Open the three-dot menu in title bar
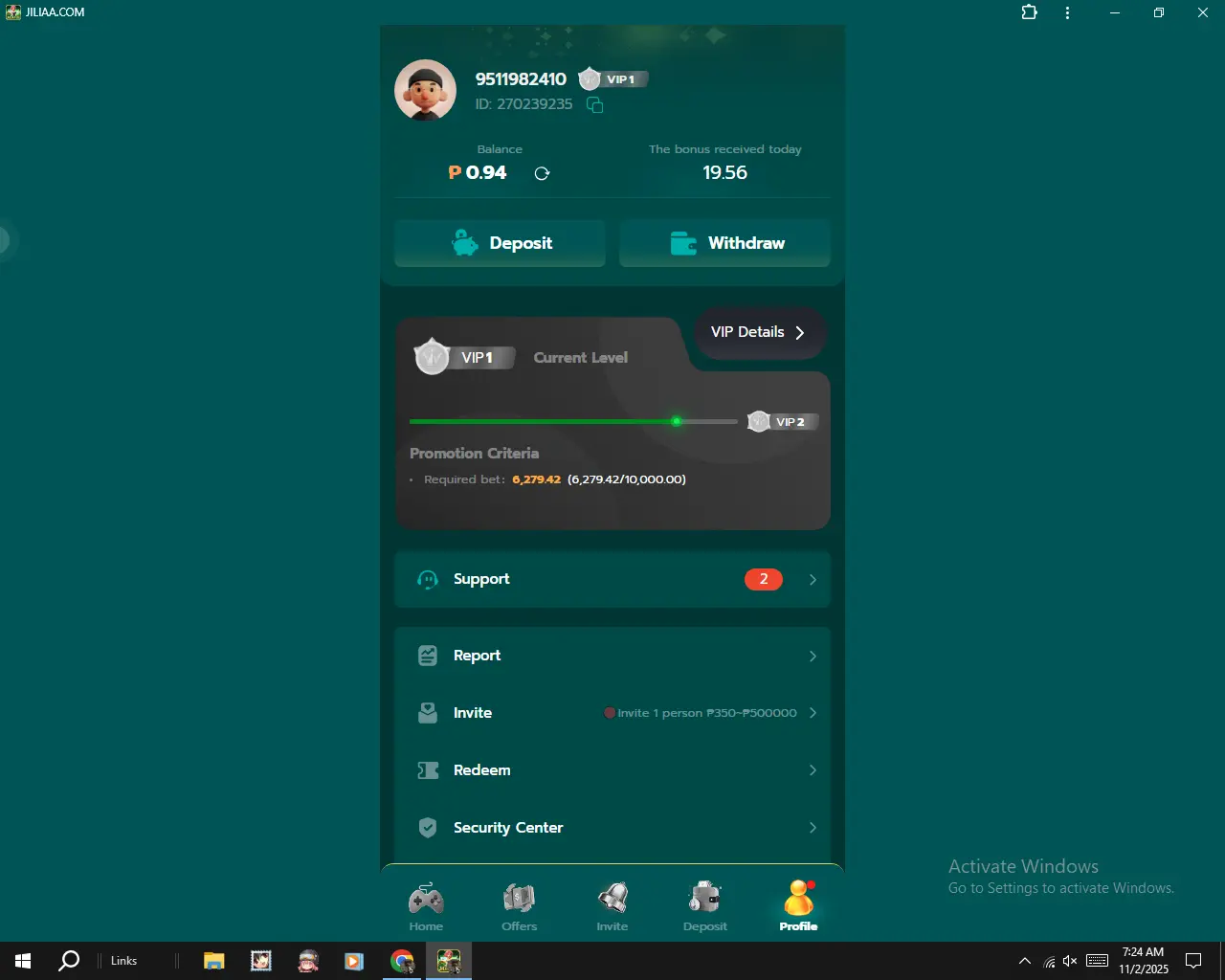Screen dimensions: 1225x980 tap(1067, 12)
